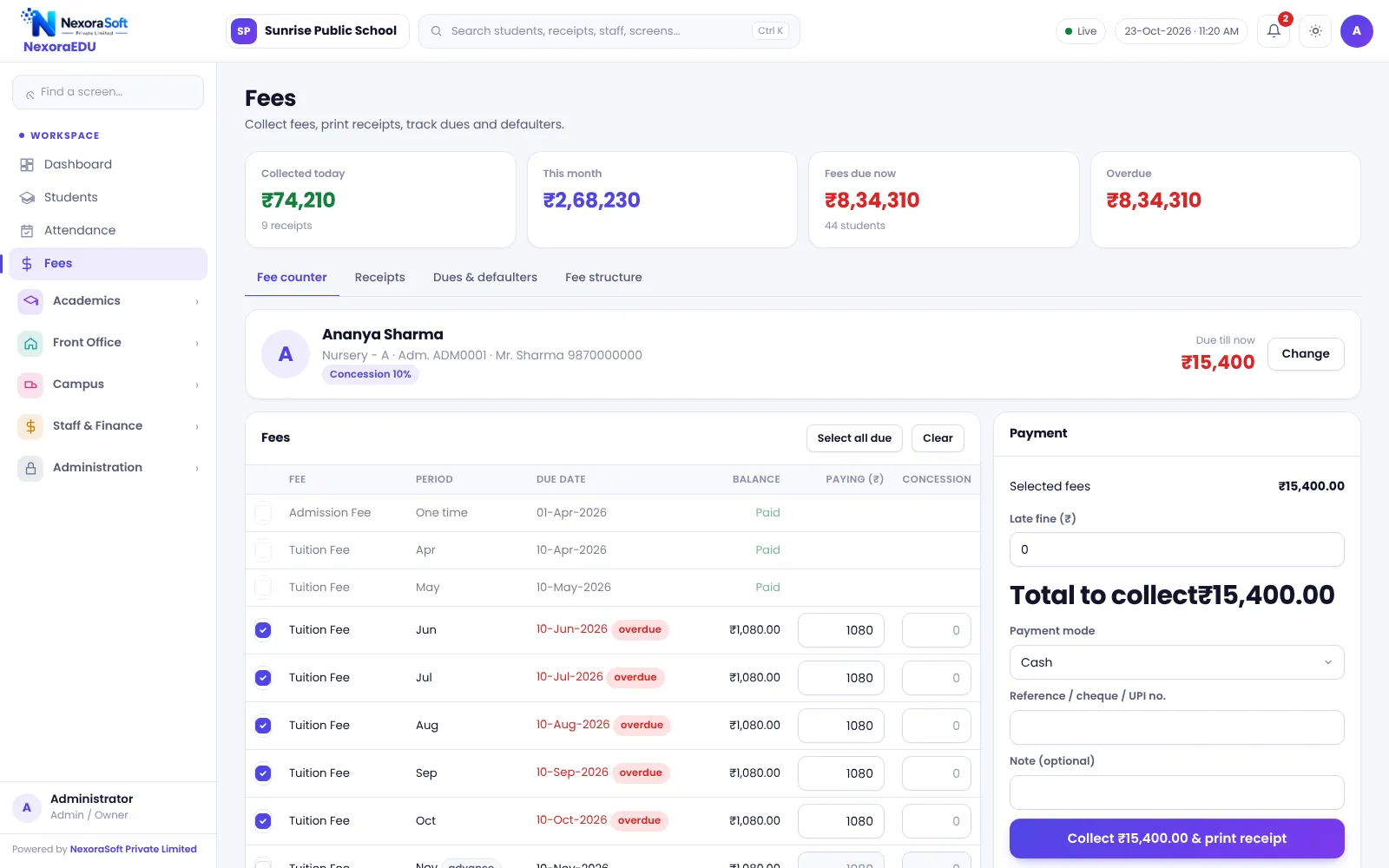Edit the Jul concession field
This screenshot has width=1389, height=868.
[x=936, y=678]
